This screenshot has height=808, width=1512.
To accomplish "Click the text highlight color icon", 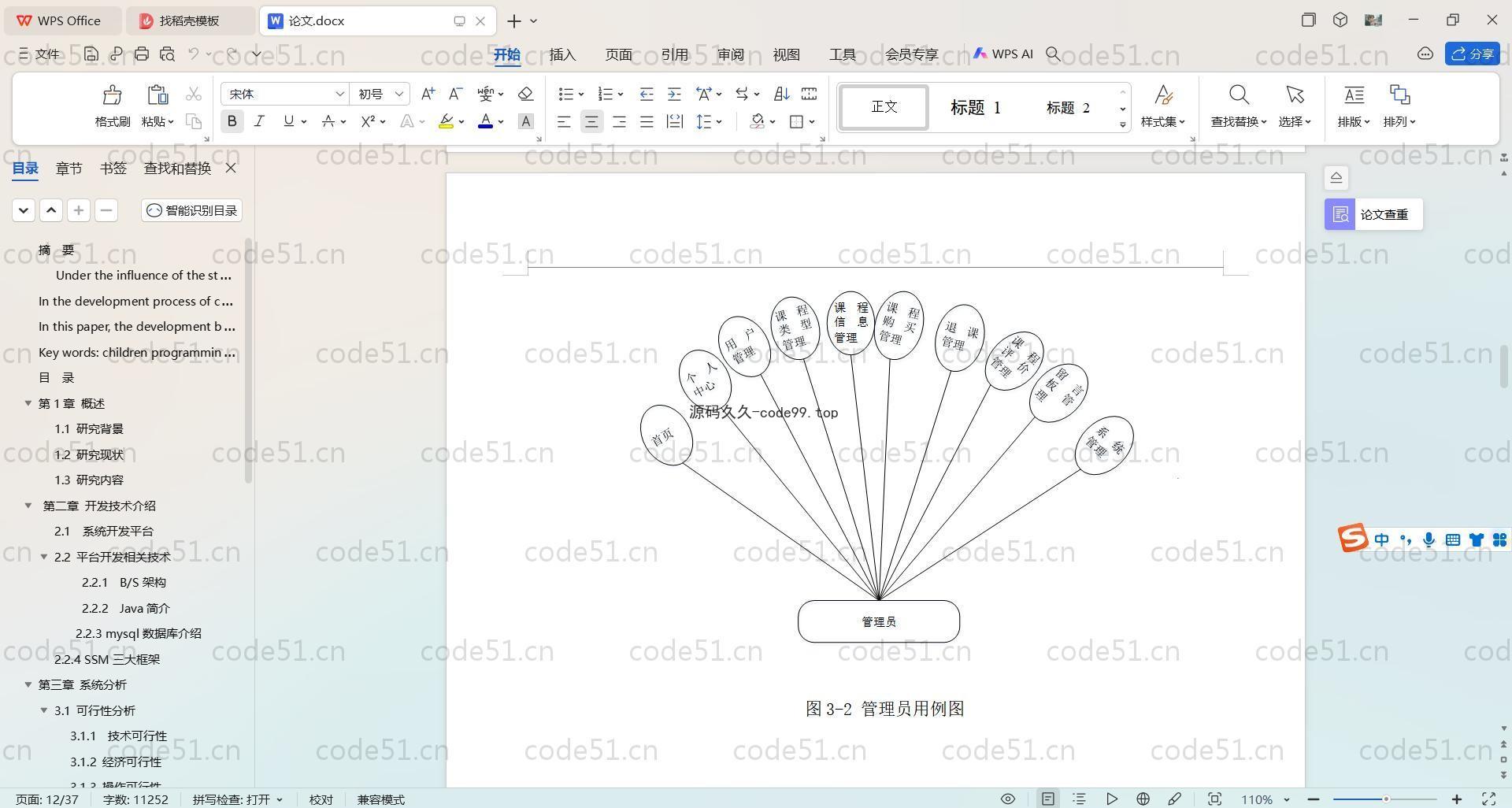I will click(x=447, y=121).
